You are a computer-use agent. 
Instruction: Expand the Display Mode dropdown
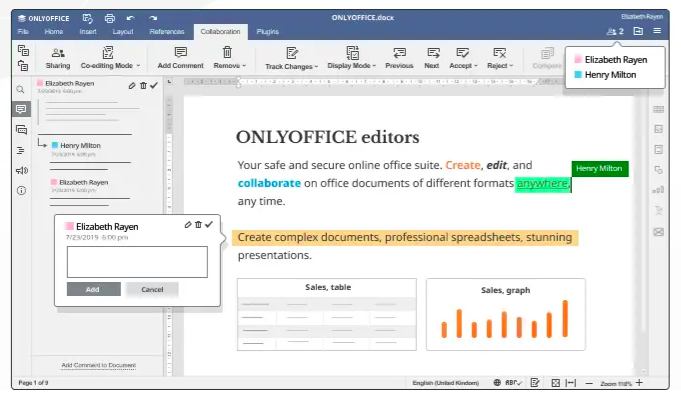(351, 58)
